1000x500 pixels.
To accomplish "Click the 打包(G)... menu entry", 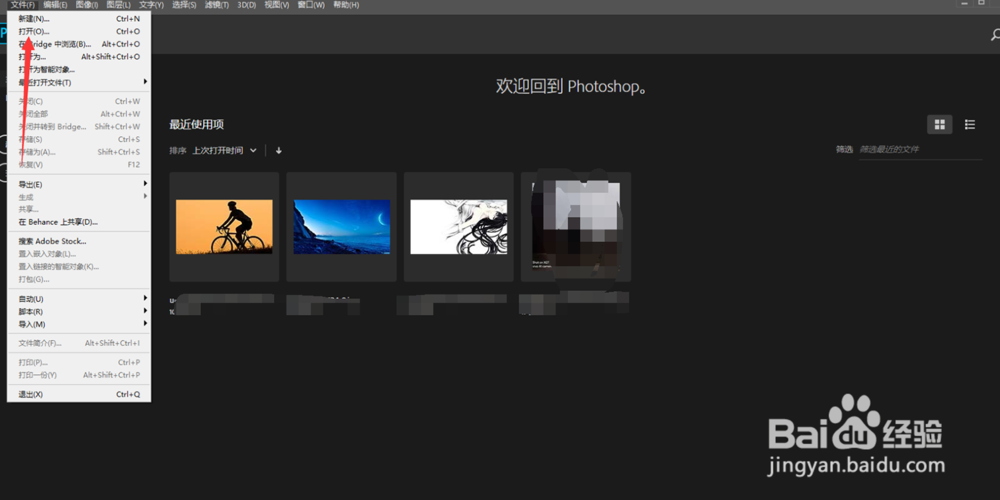I will [79, 279].
